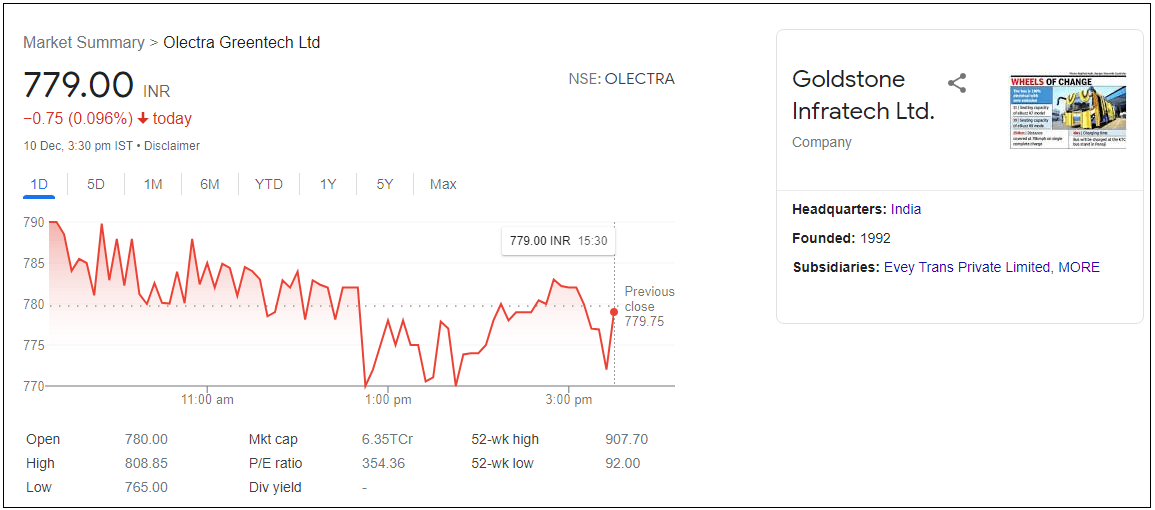Click the 10 Dec, 3:30 pm IST timestamp
Image resolution: width=1155 pixels, height=510 pixels.
click(80, 146)
